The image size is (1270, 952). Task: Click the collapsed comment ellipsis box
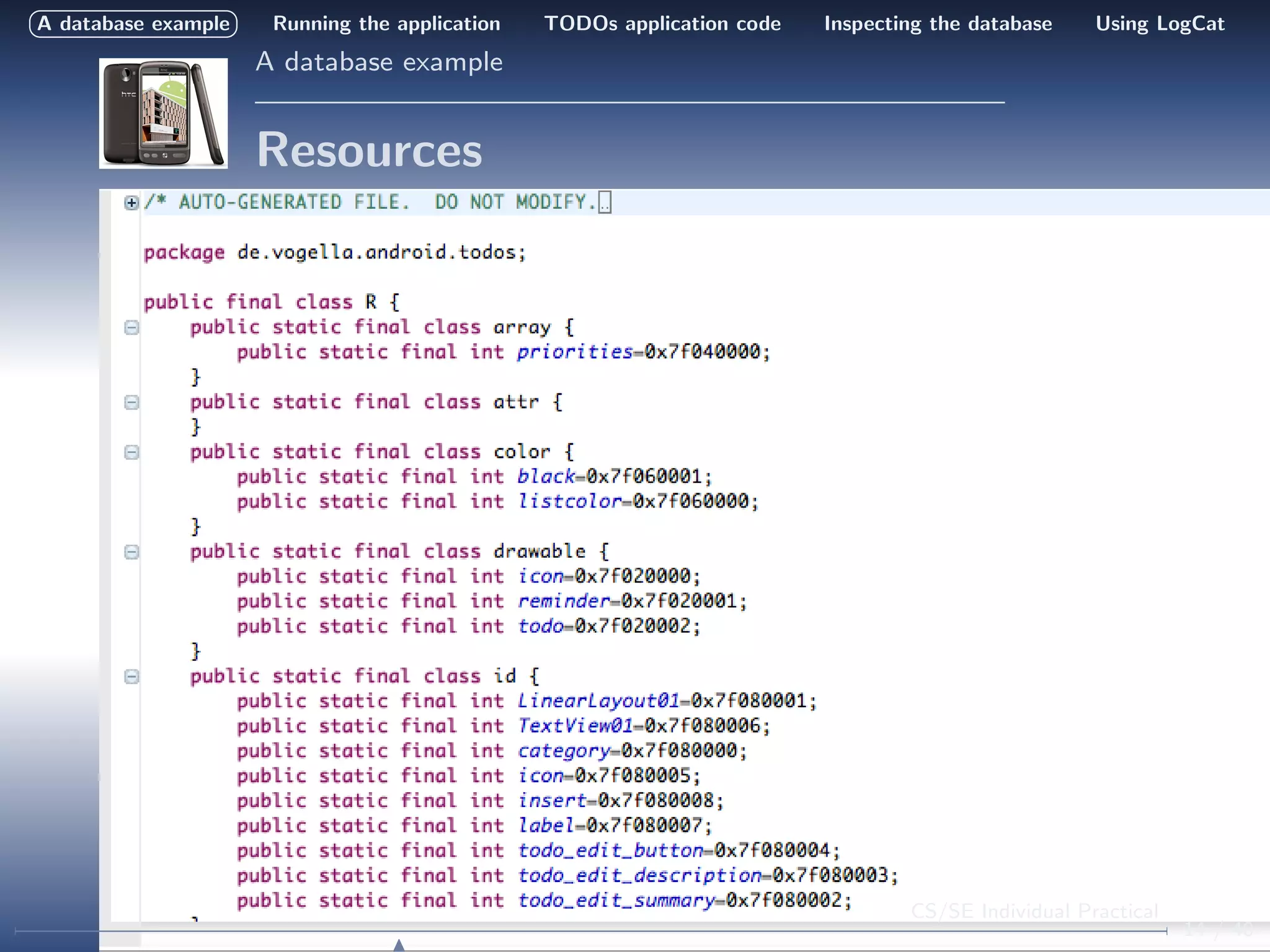(x=605, y=203)
